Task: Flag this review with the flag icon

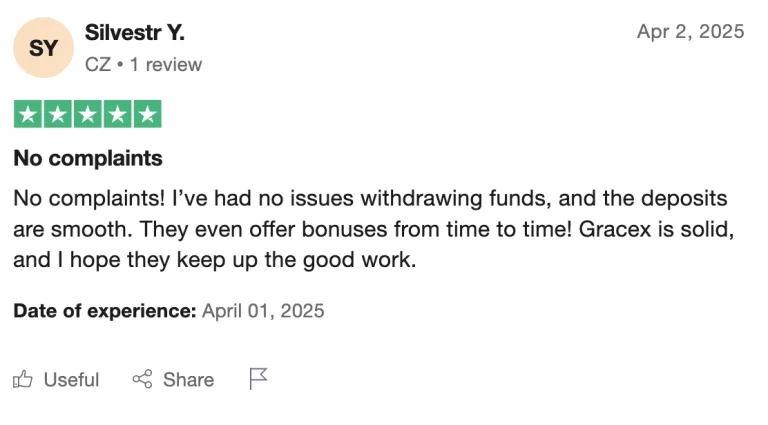Action: 258,379
